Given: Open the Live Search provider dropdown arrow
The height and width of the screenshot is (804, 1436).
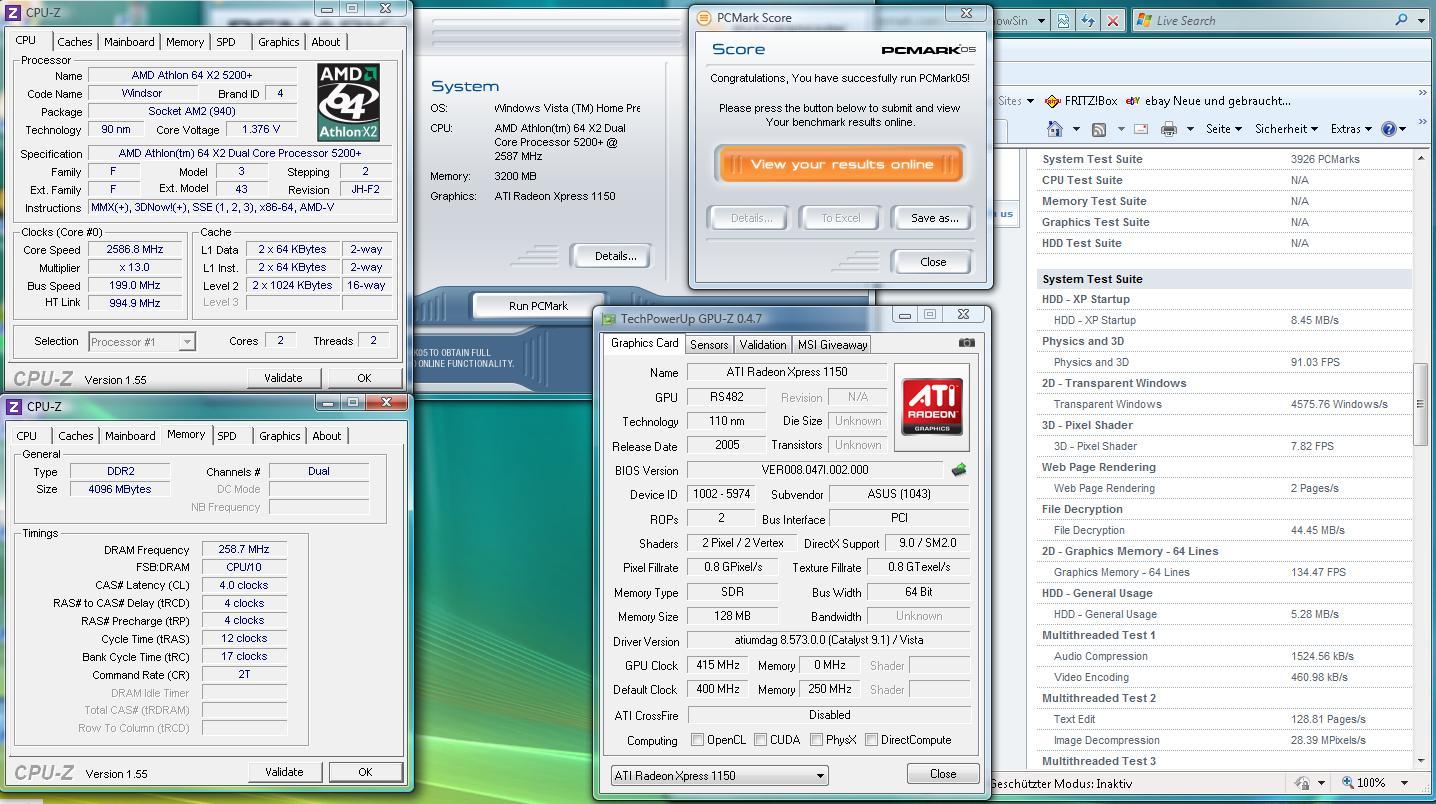Looking at the screenshot, I should pyautogui.click(x=1420, y=20).
